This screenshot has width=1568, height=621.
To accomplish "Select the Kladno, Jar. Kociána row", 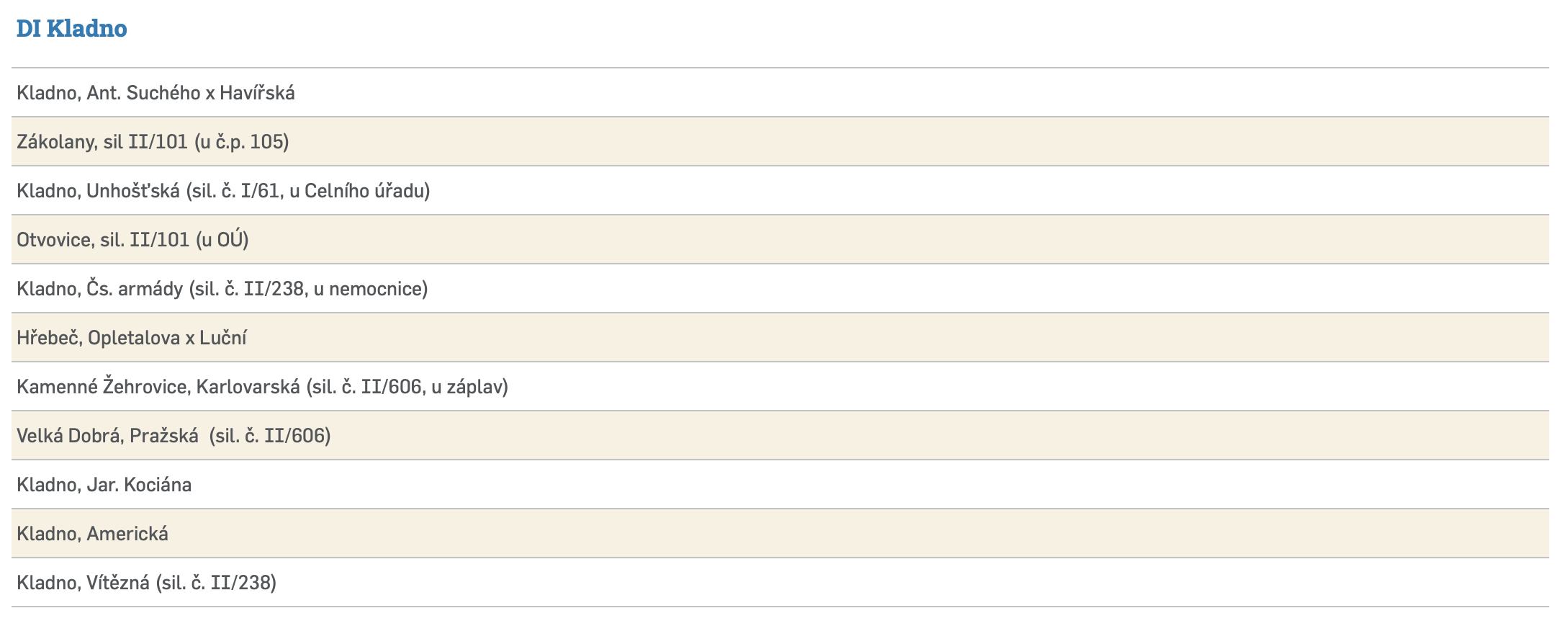I will (x=104, y=485).
